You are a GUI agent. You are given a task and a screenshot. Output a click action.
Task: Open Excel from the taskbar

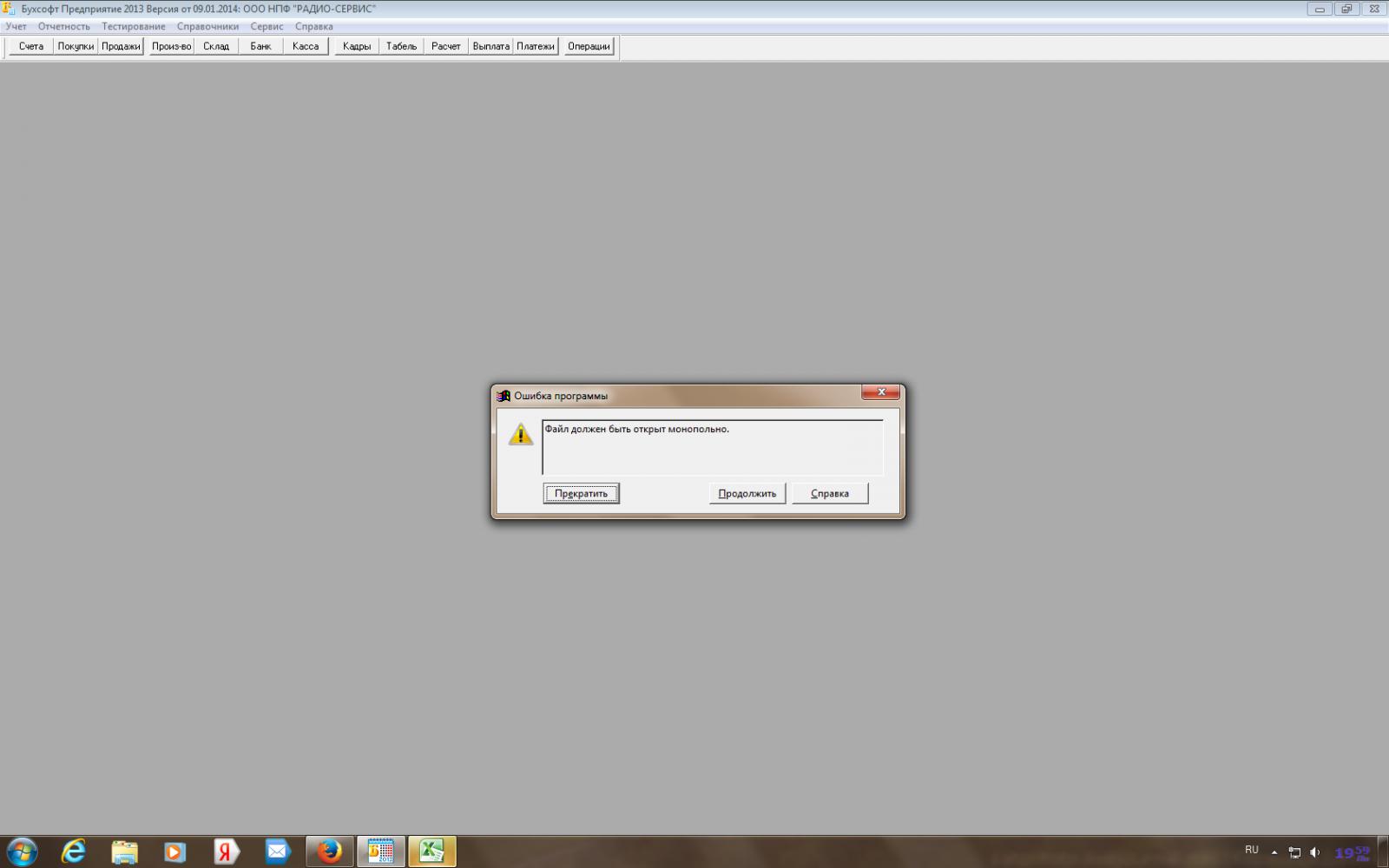point(431,852)
